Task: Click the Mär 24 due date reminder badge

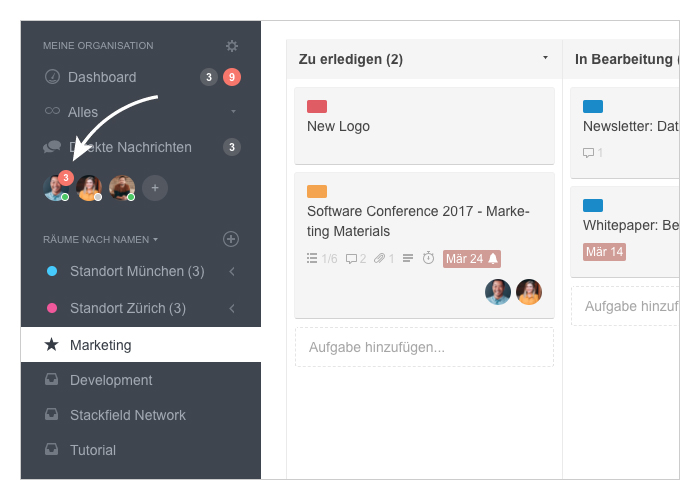Action: (x=471, y=258)
